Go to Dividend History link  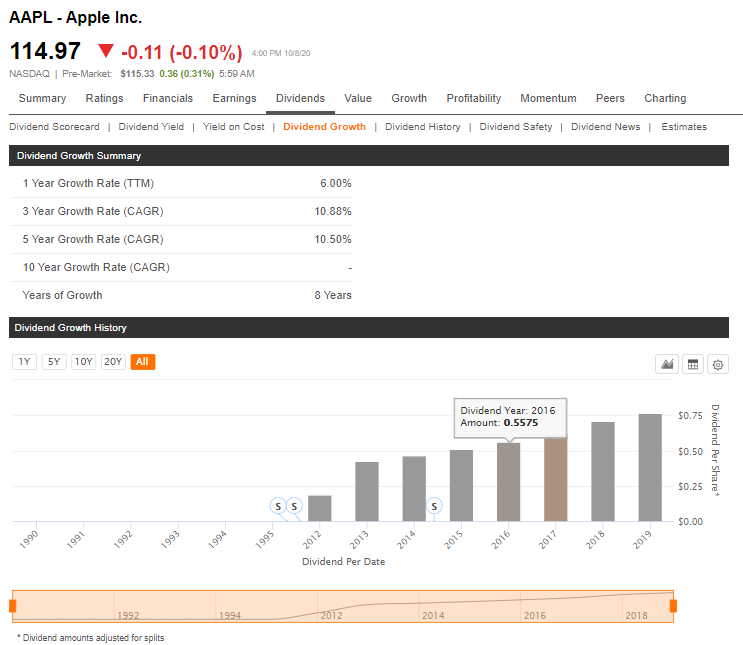pyautogui.click(x=423, y=127)
